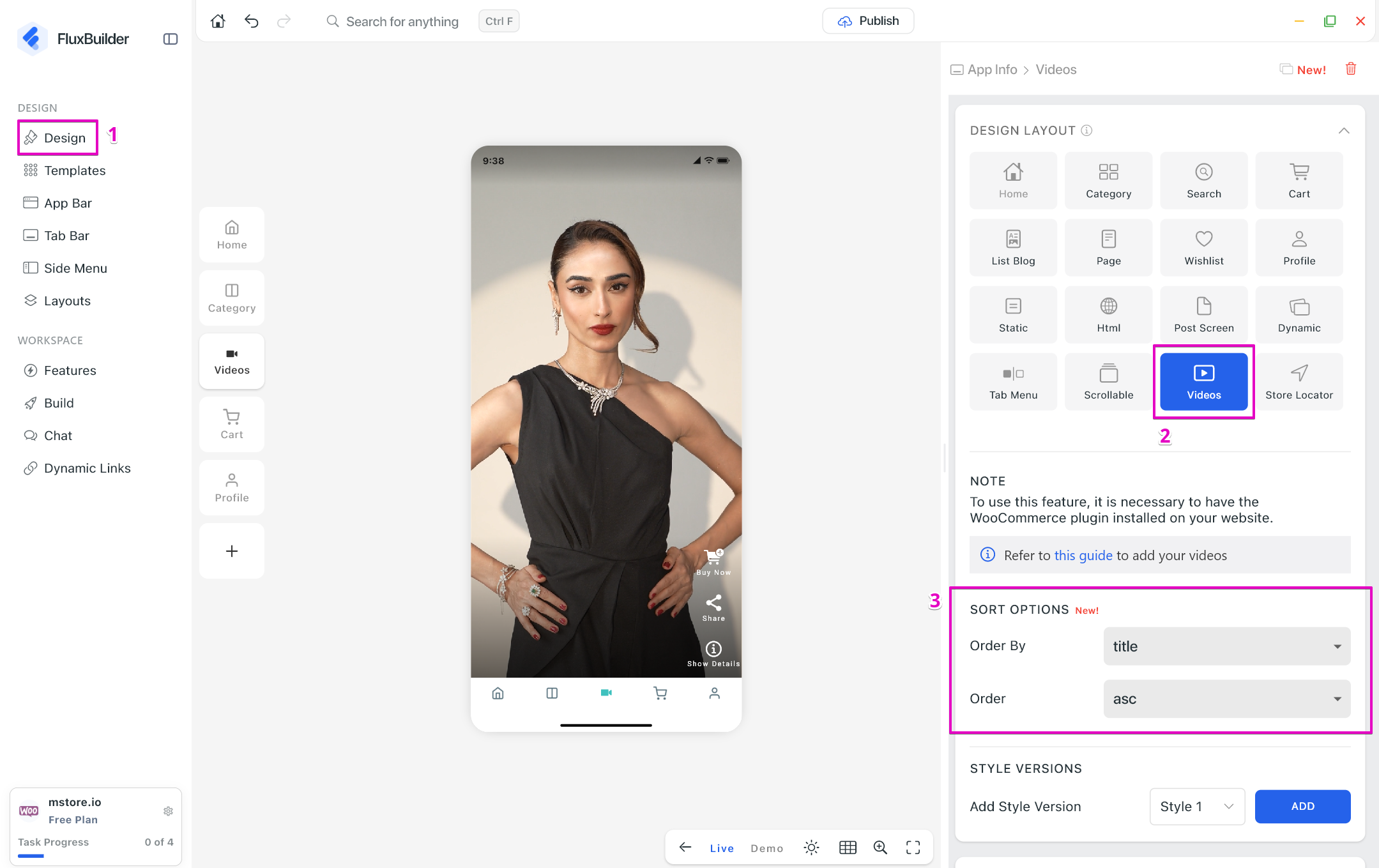Click the home icon in top toolbar

click(x=218, y=21)
